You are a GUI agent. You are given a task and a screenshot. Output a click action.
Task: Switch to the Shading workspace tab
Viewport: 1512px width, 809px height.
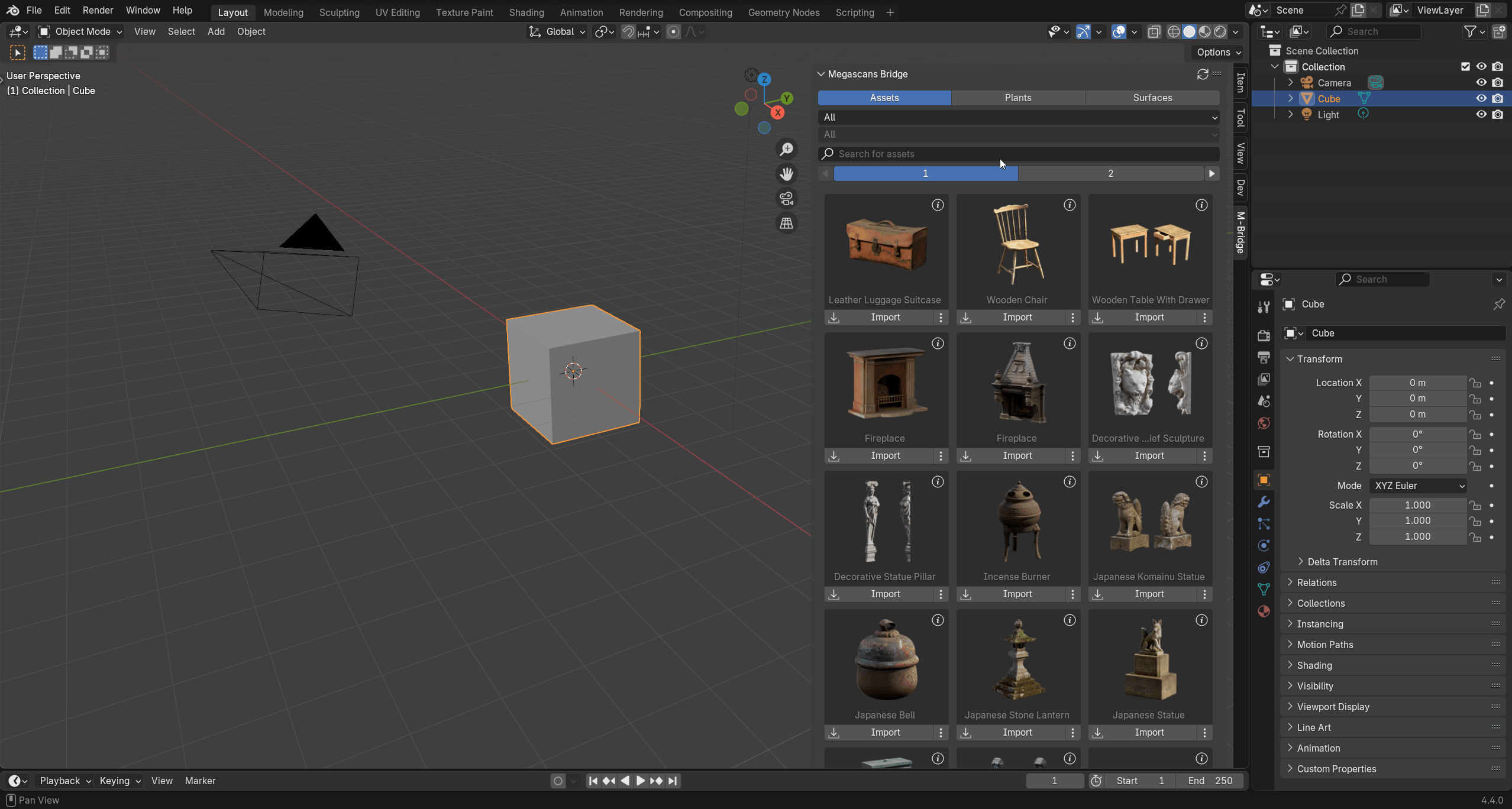[526, 12]
